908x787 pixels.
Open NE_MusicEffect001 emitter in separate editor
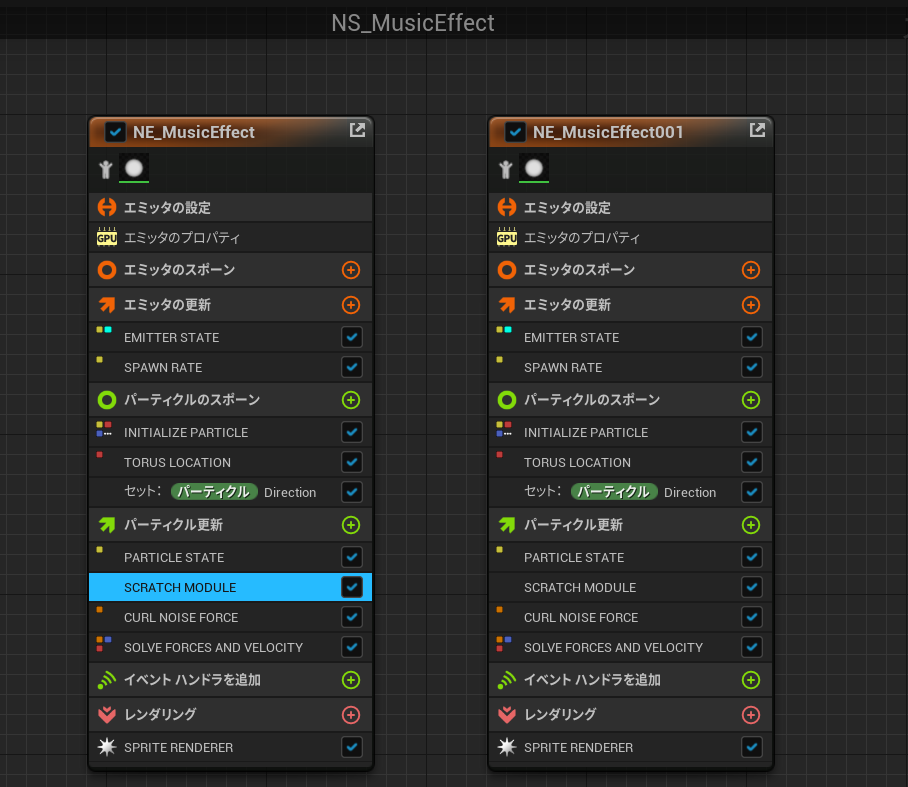(757, 130)
